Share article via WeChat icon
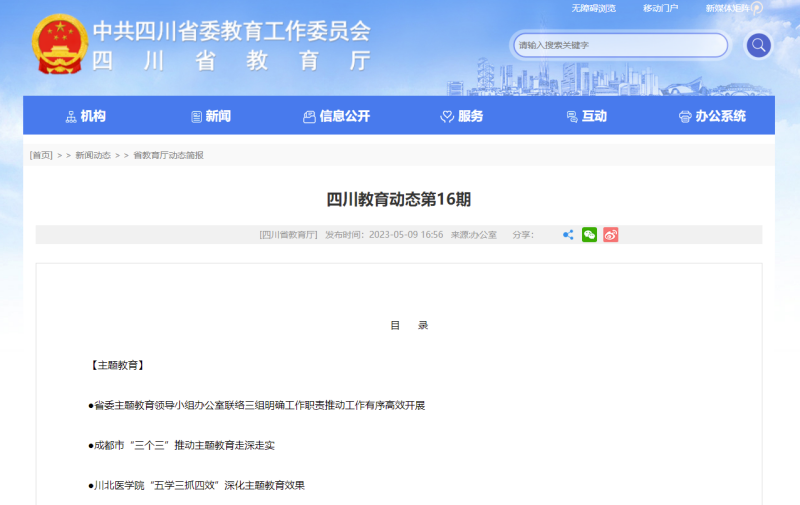Viewport: 800px width, 505px height. [589, 235]
